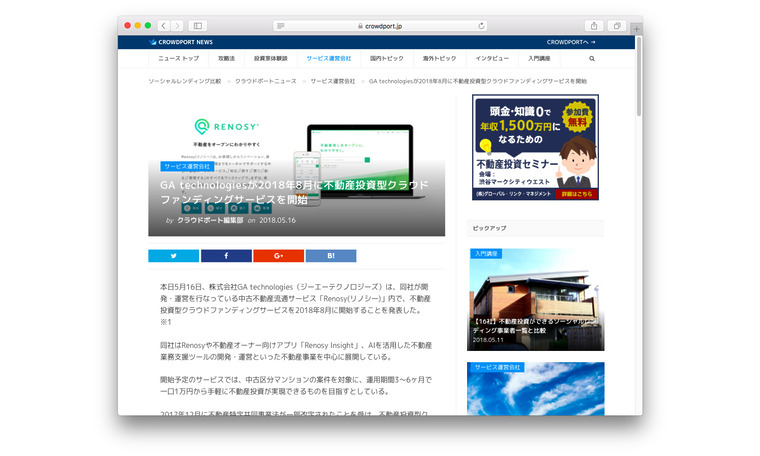Open the 入門講座 pickup article thumbnail
Screen dimensions: 760x456
click(535, 300)
